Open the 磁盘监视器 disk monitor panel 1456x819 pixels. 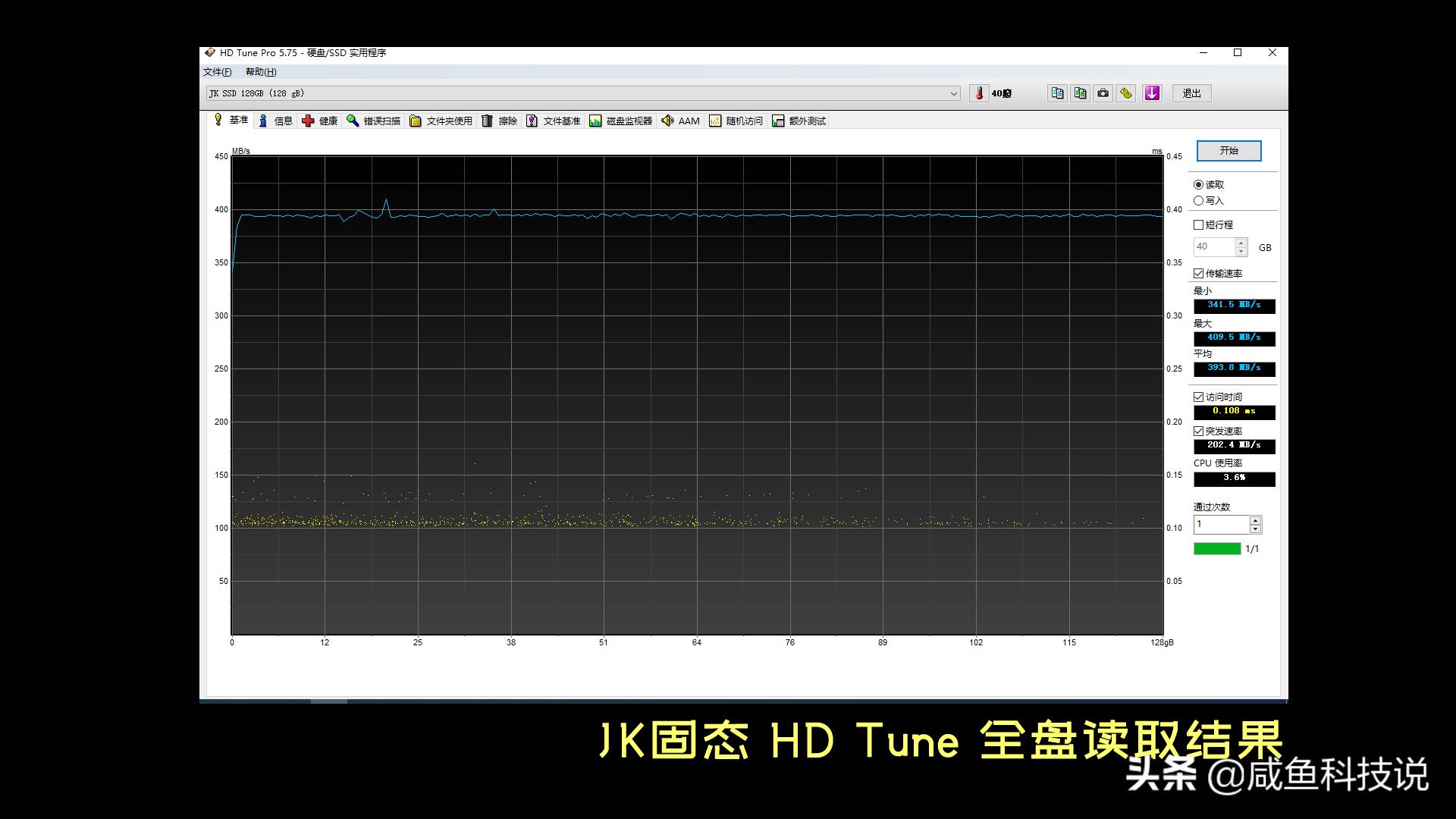(596, 120)
